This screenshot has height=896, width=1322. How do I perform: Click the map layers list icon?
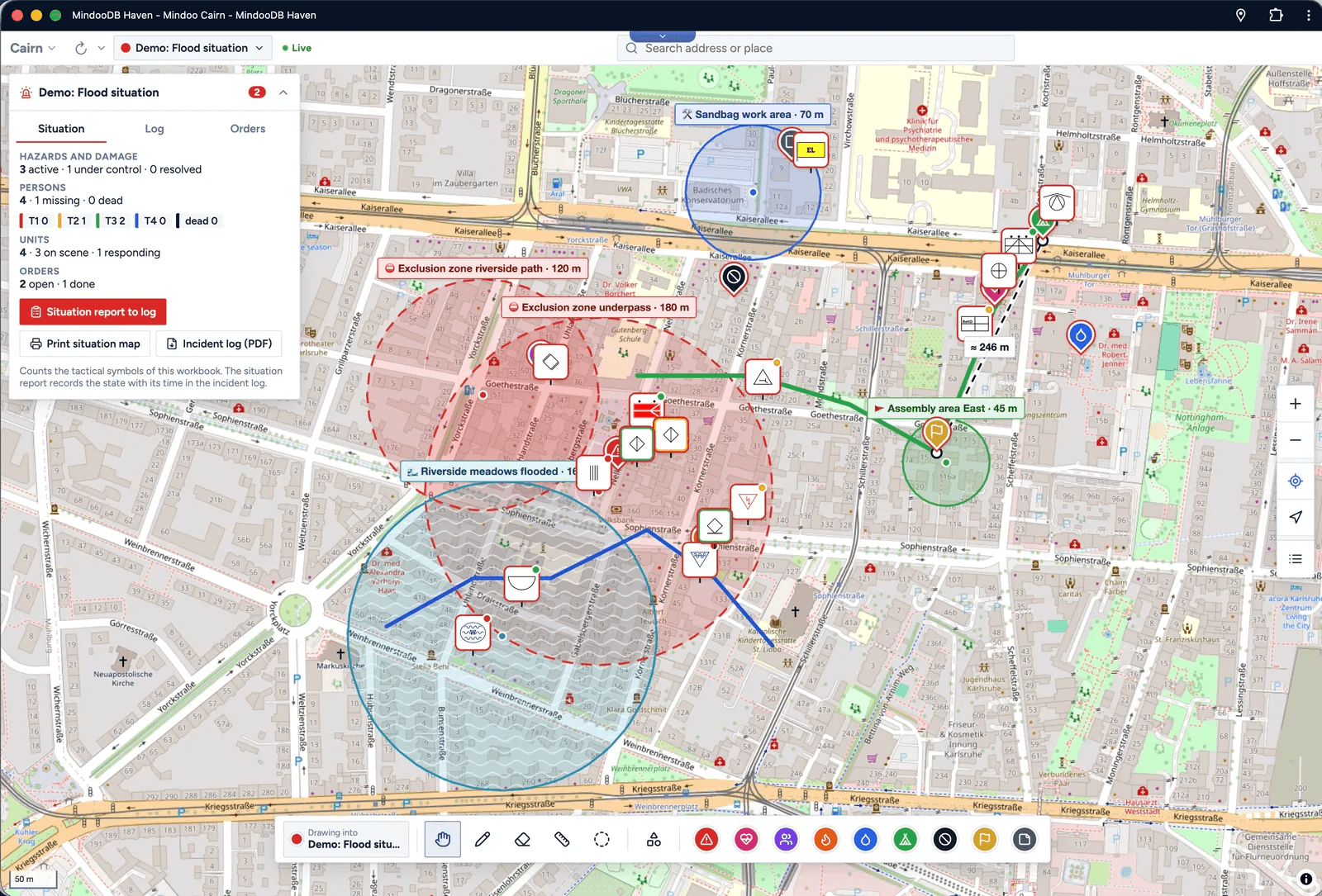[x=1296, y=559]
